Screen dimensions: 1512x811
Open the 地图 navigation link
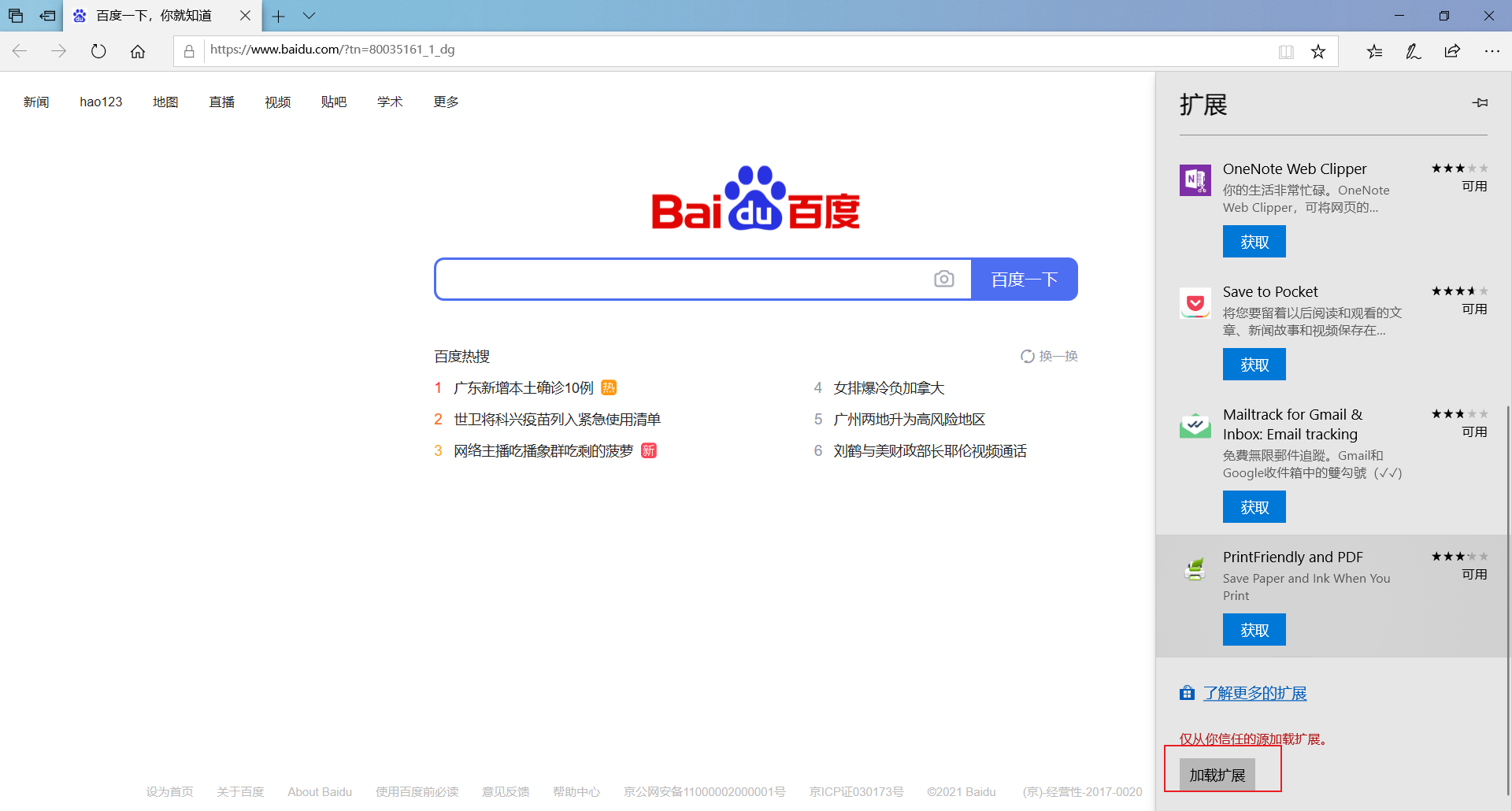pyautogui.click(x=165, y=102)
